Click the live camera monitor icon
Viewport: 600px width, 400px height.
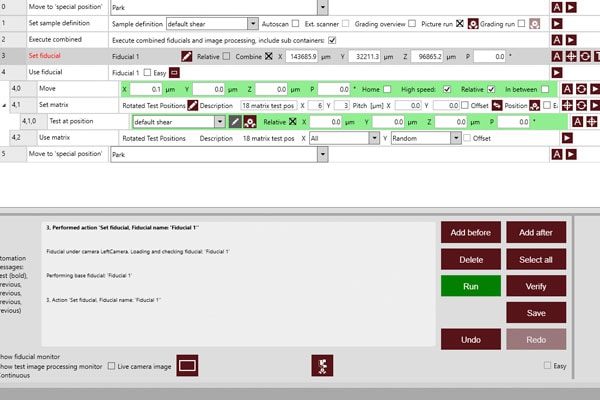point(187,366)
